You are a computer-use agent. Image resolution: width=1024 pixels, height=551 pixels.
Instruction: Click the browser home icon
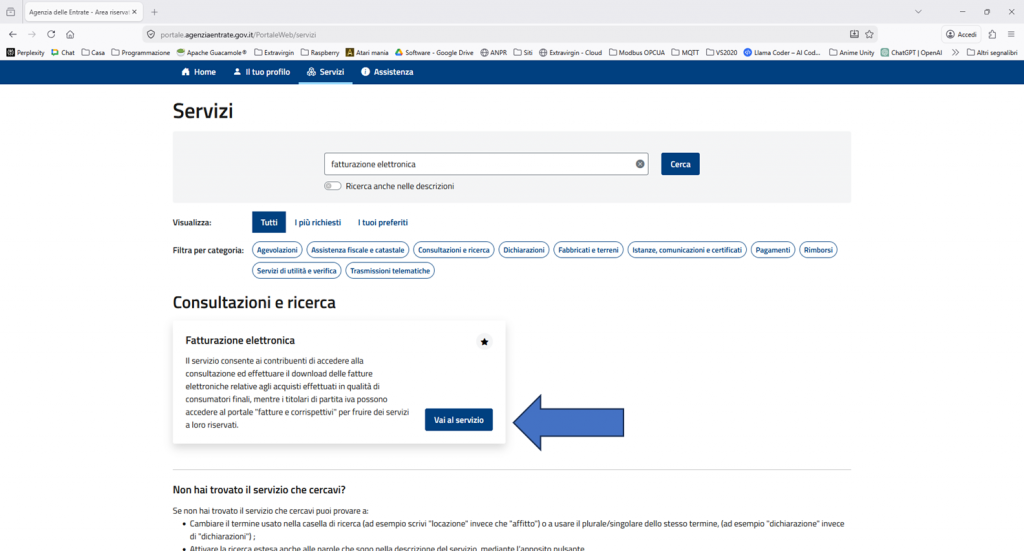[70, 34]
